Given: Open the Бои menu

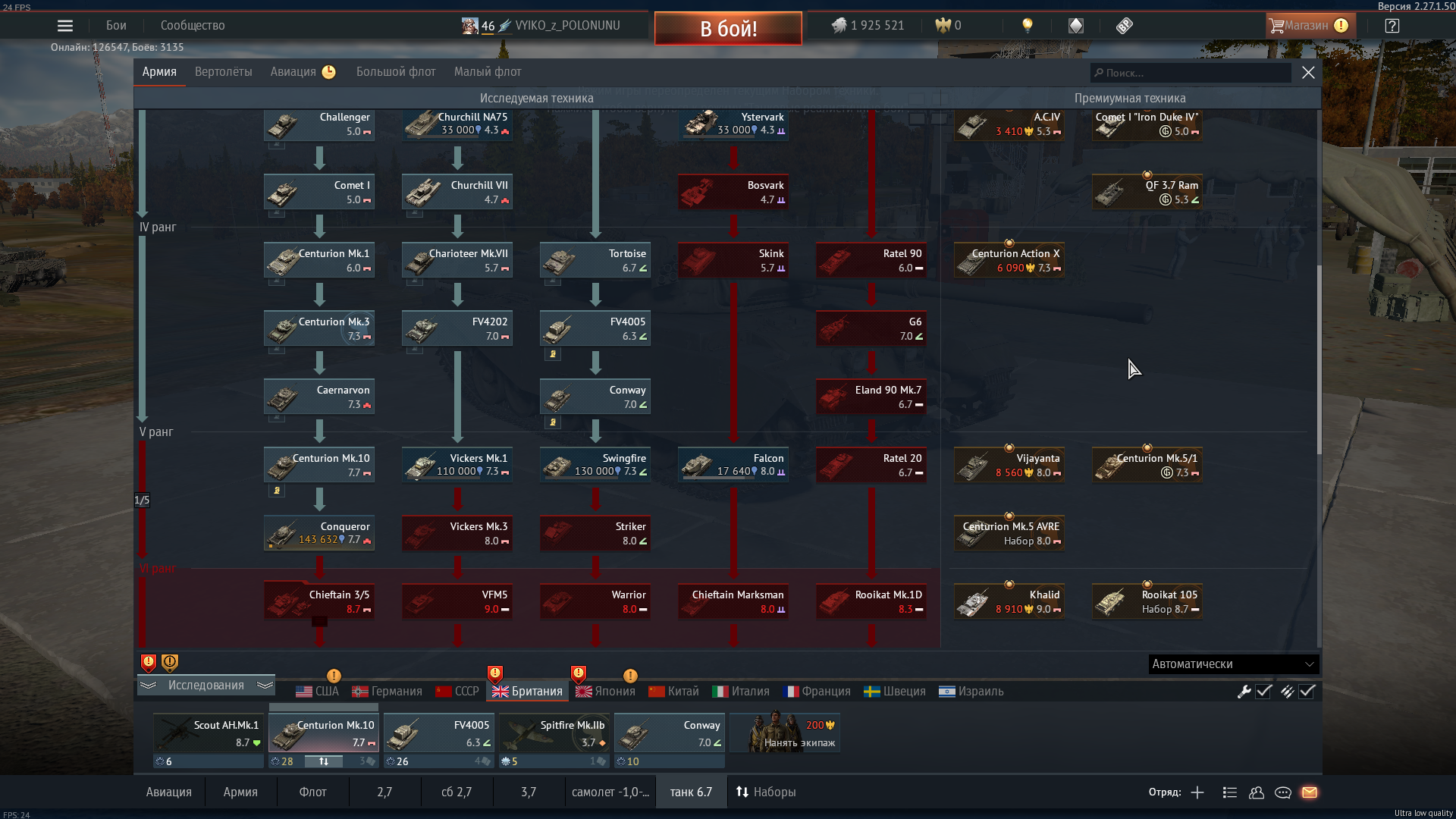Looking at the screenshot, I should 116,26.
